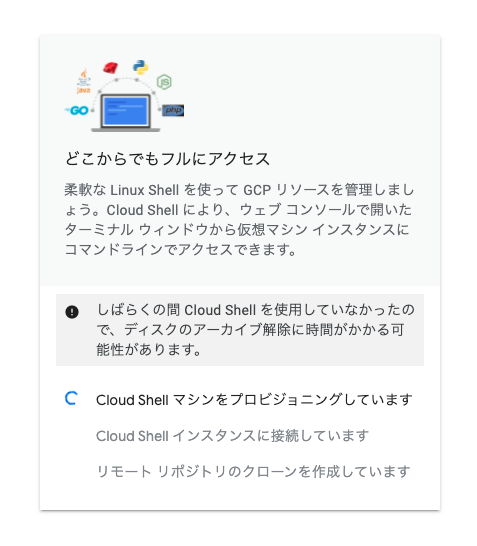Click the laptop illustration
477x546 pixels.
(x=126, y=113)
